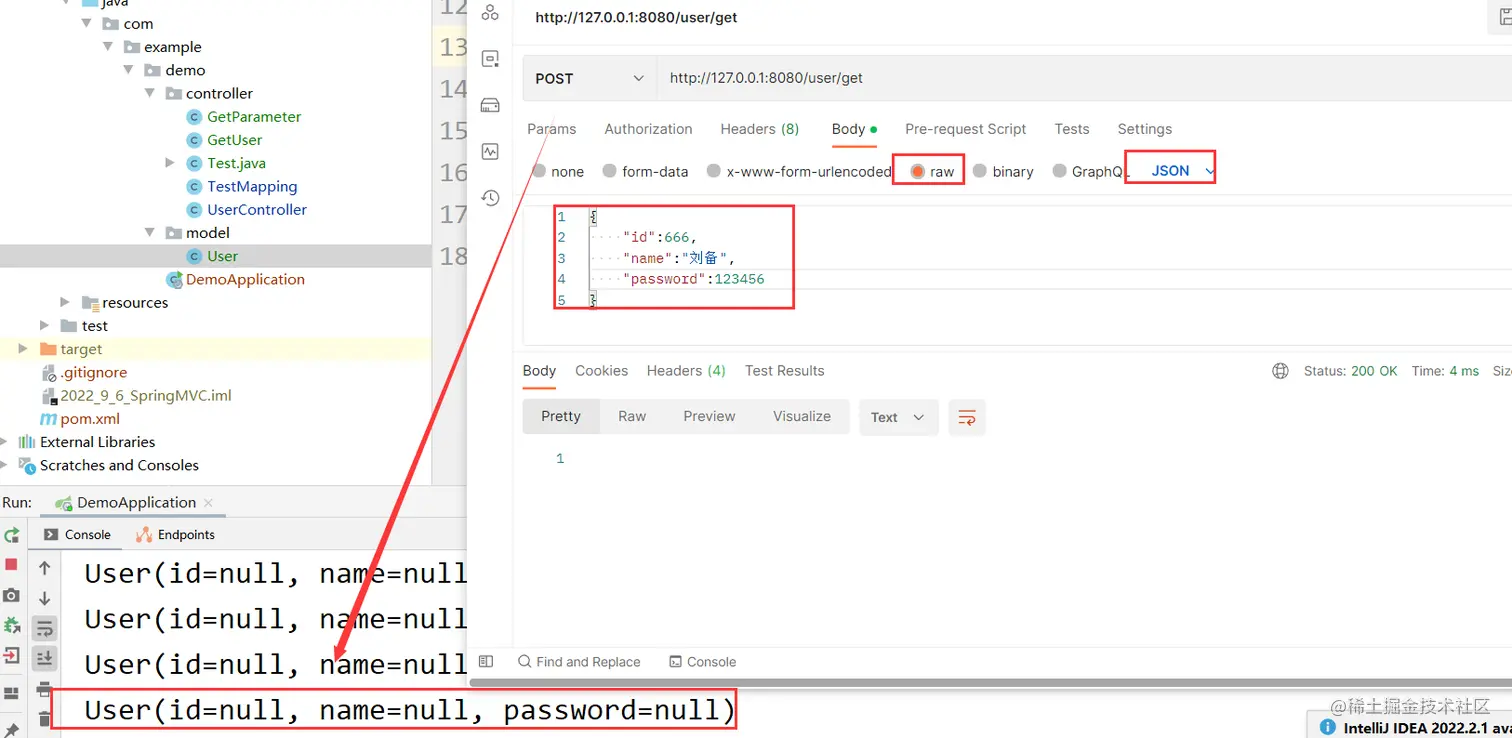Switch response view to Raw
The image size is (1512, 738).
[632, 417]
